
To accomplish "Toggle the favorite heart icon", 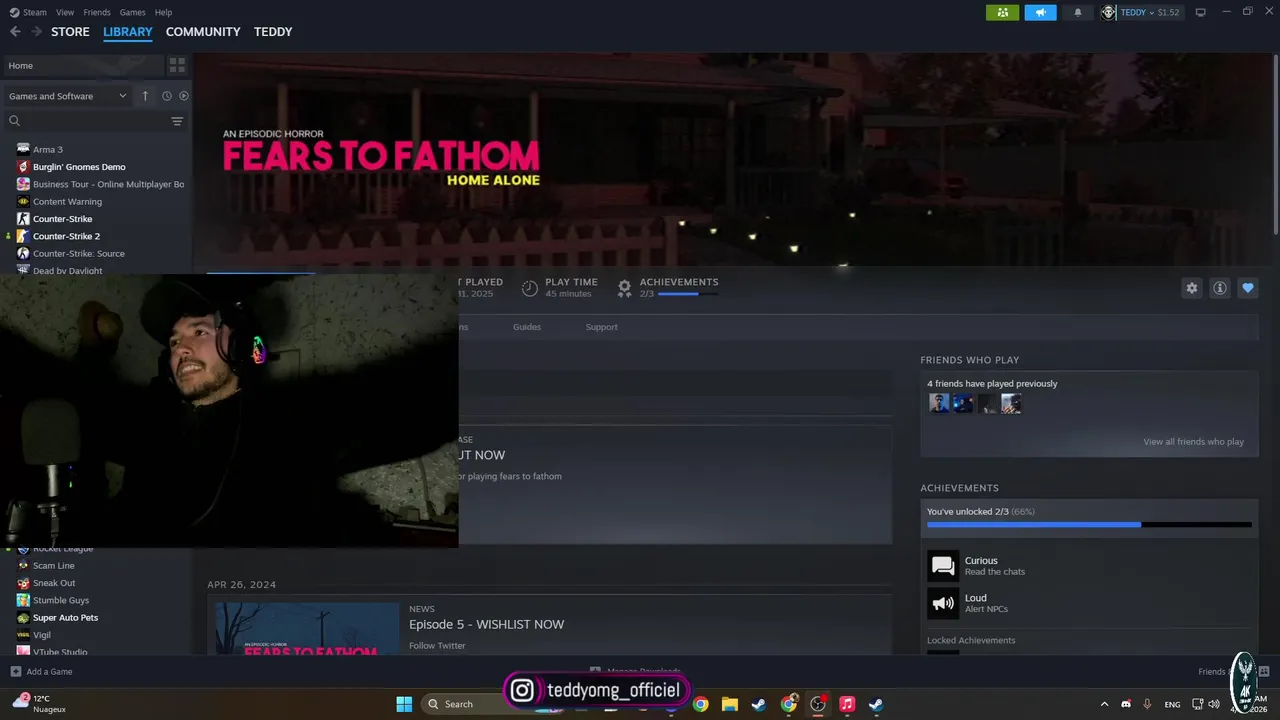I will point(1248,288).
